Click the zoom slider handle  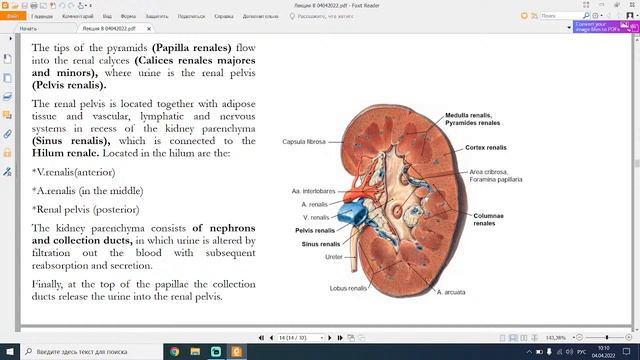click(x=607, y=338)
